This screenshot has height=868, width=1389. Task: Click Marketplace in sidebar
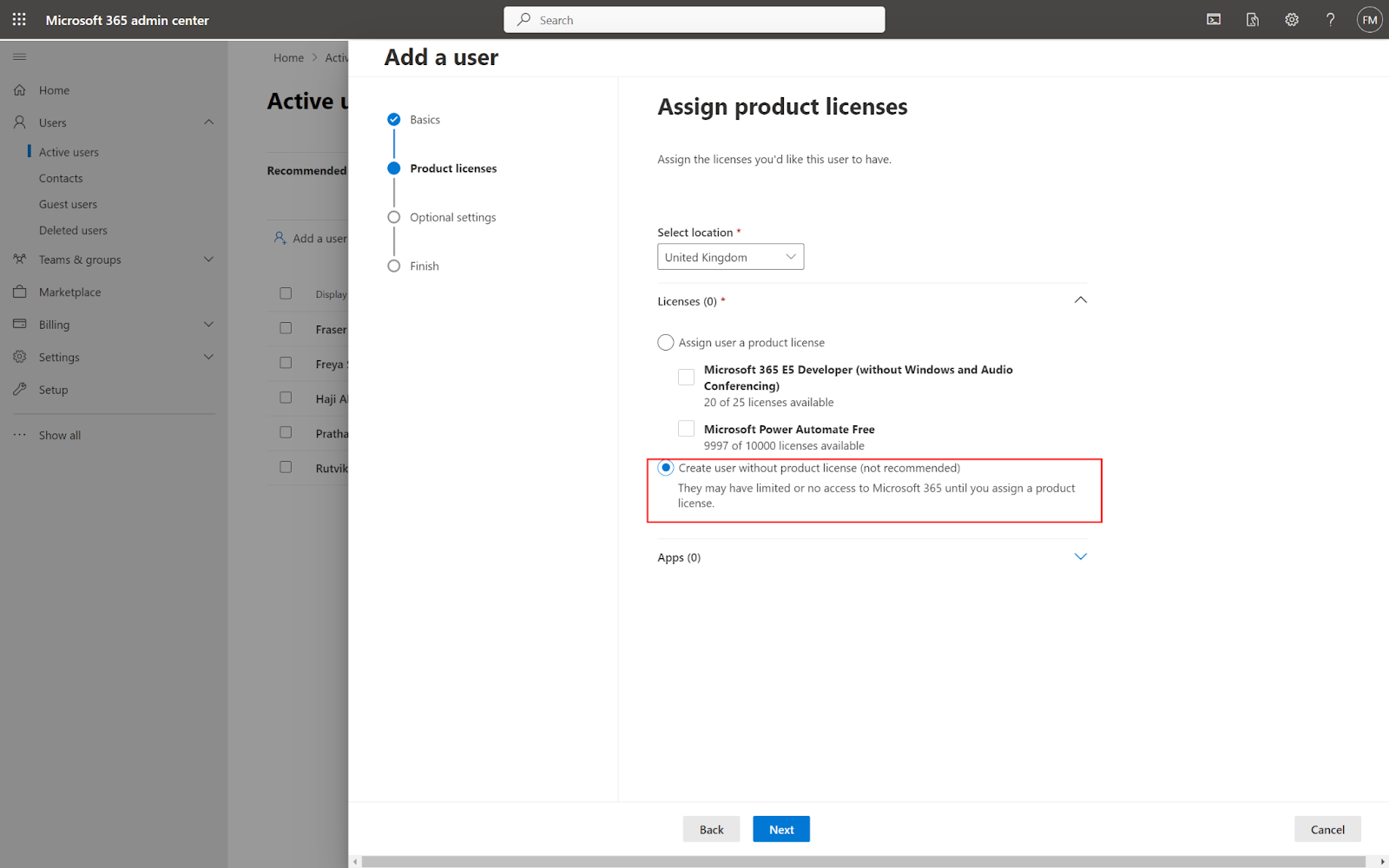click(x=69, y=292)
